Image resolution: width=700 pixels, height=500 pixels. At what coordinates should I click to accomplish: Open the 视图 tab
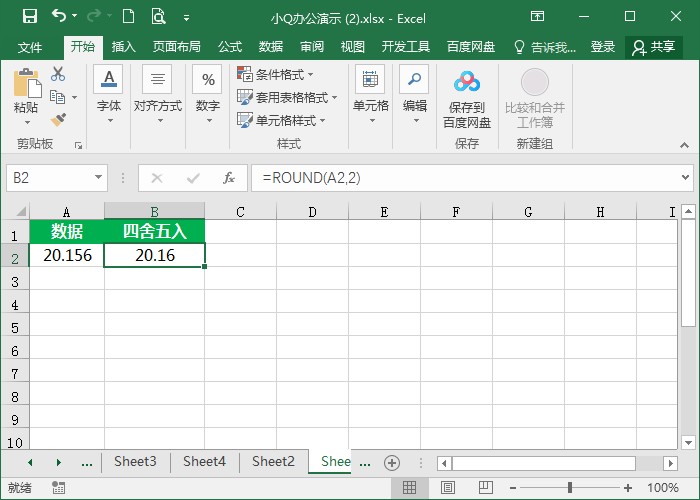pos(353,47)
